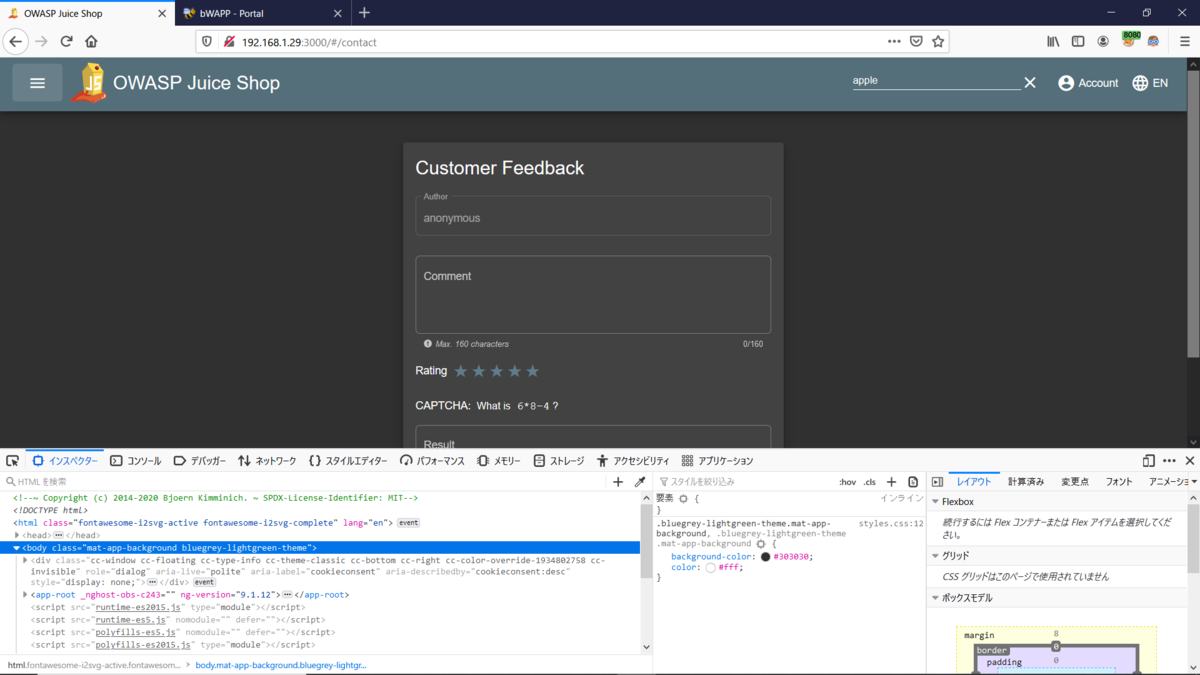The width and height of the screenshot is (1200, 675).
Task: Add a new node in inspector
Action: (618, 482)
